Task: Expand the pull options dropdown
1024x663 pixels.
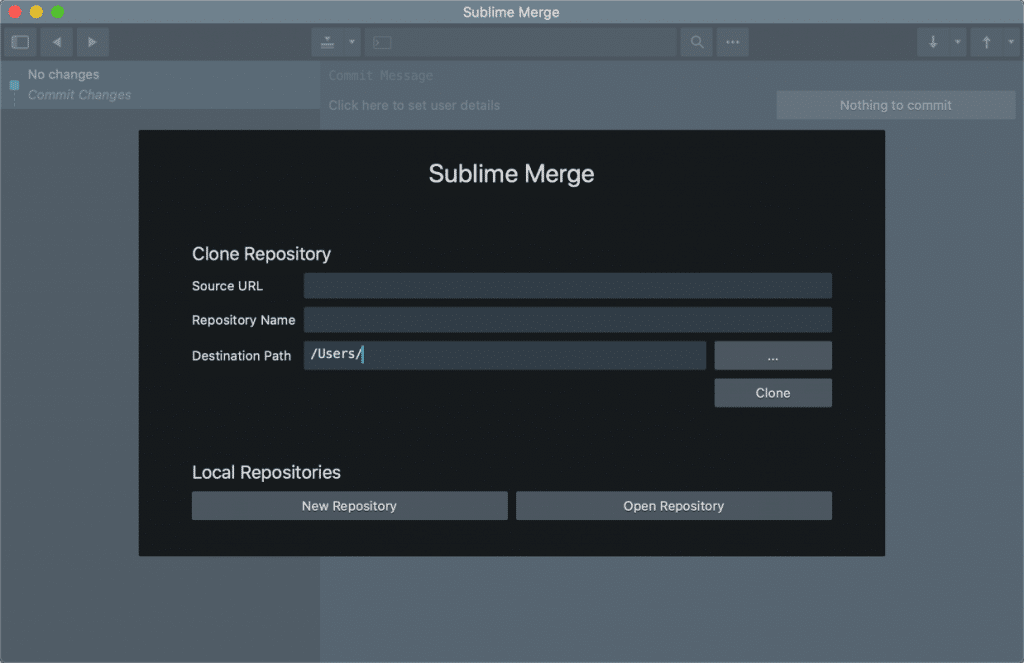Action: click(957, 42)
